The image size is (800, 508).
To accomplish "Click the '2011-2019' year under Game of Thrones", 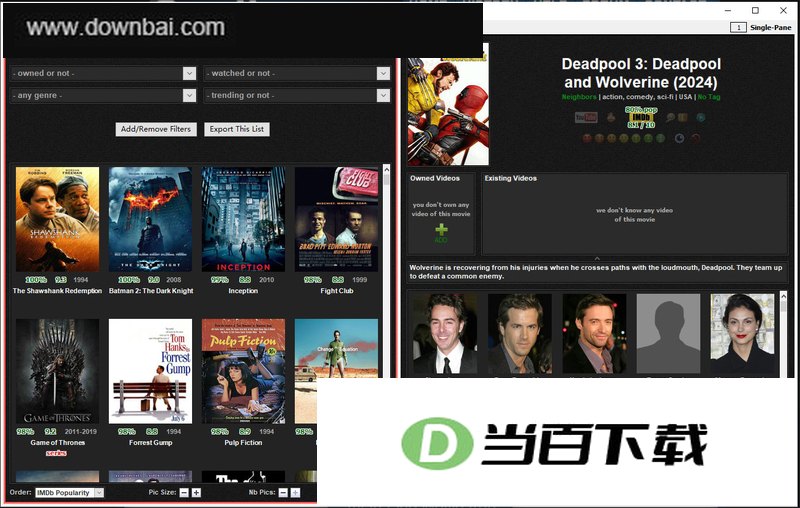I will point(81,431).
